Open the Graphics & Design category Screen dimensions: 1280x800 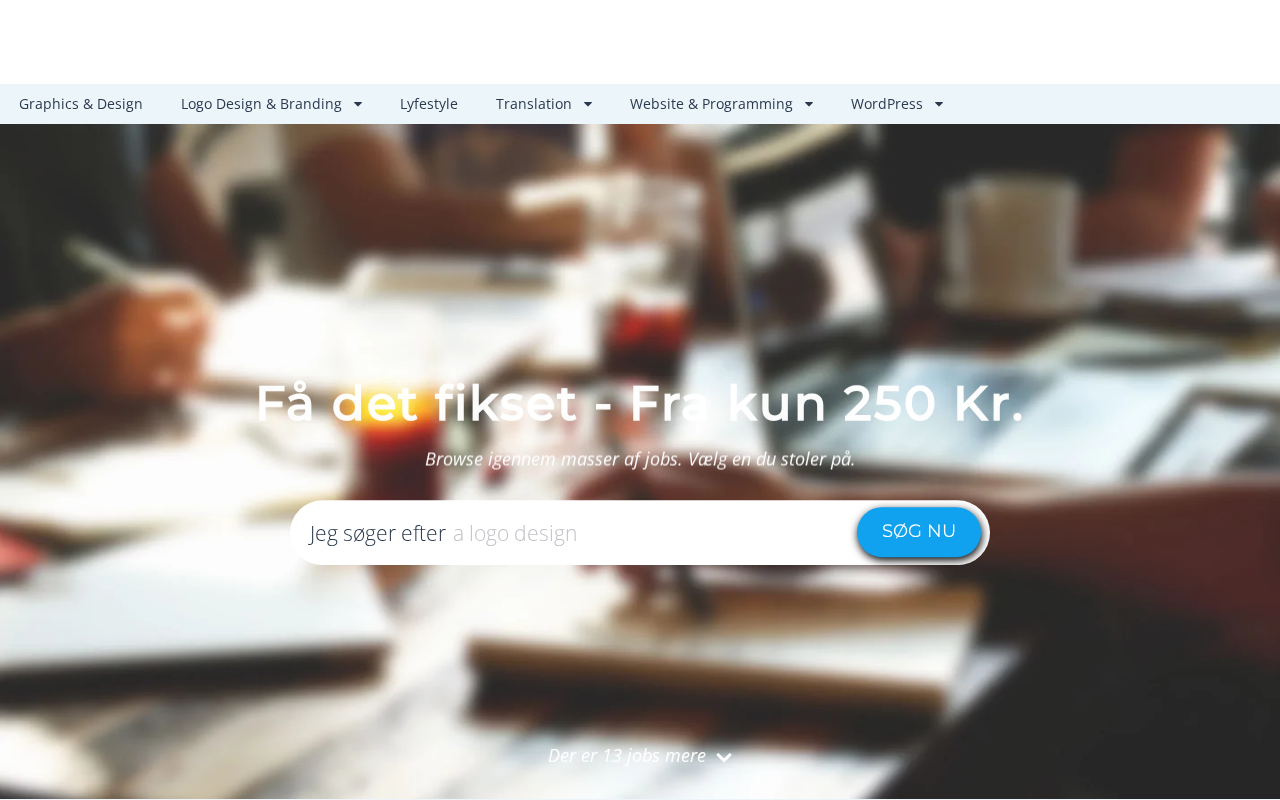(81, 104)
